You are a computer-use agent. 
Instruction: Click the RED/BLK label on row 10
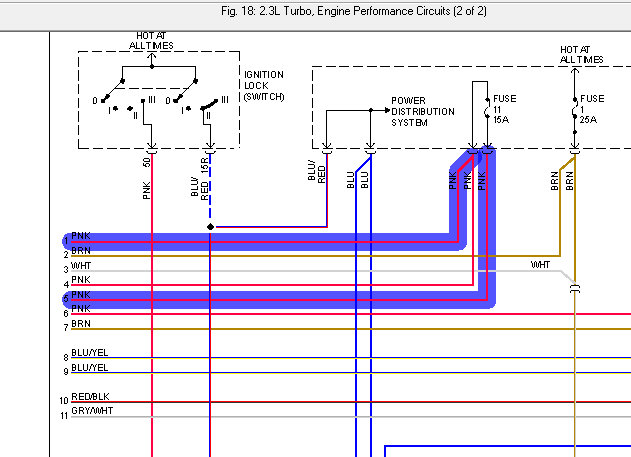[x=89, y=398]
